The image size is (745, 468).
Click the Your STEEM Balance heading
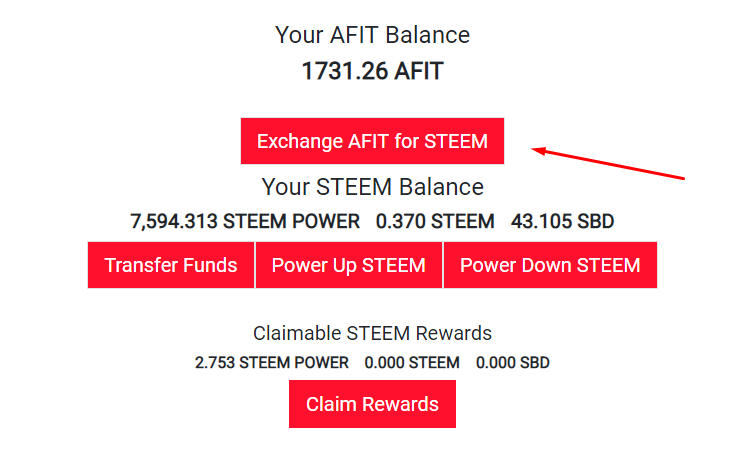click(372, 187)
